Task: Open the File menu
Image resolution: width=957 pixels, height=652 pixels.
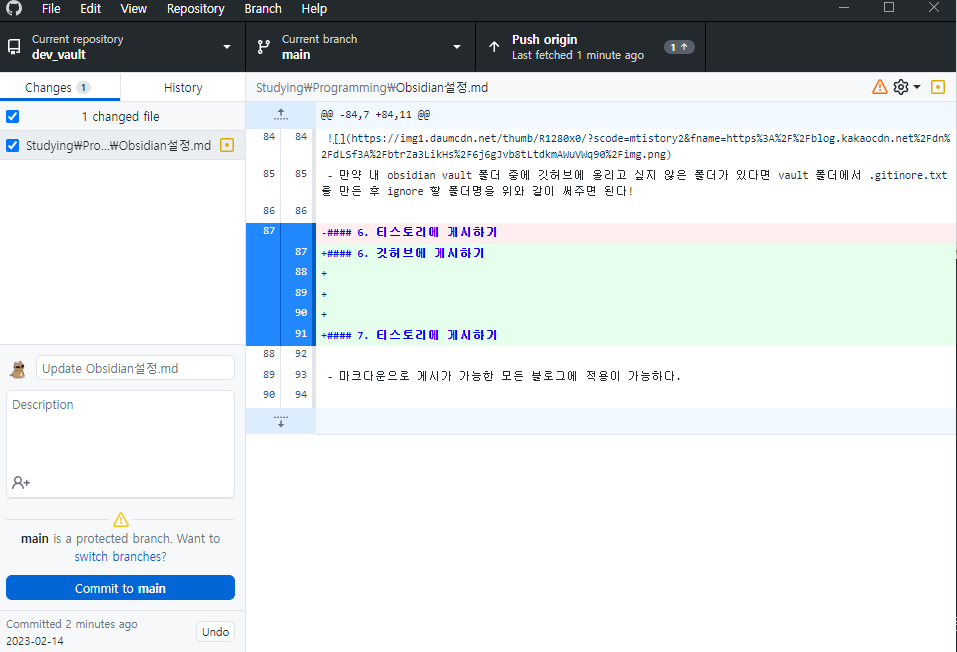Action: tap(51, 9)
